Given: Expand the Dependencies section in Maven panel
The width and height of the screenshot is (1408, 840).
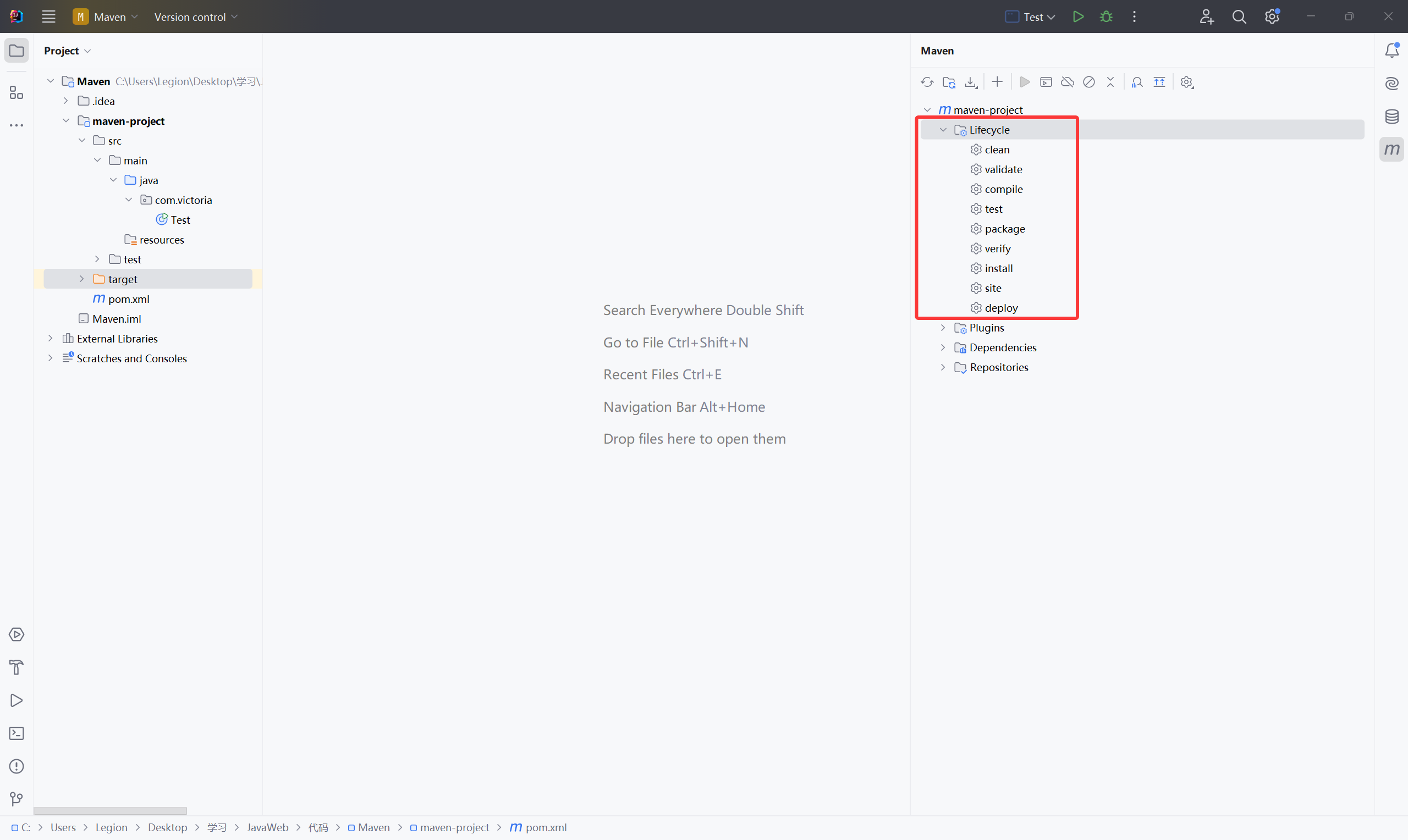Looking at the screenshot, I should point(943,347).
